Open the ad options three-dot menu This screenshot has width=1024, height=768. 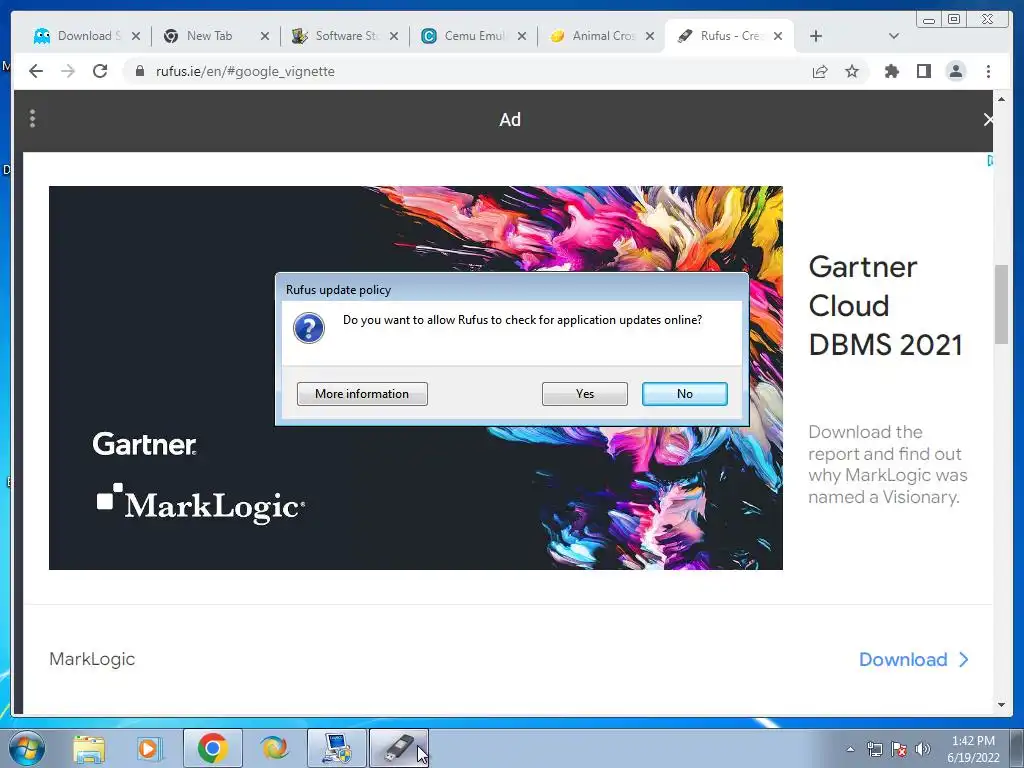click(x=33, y=119)
